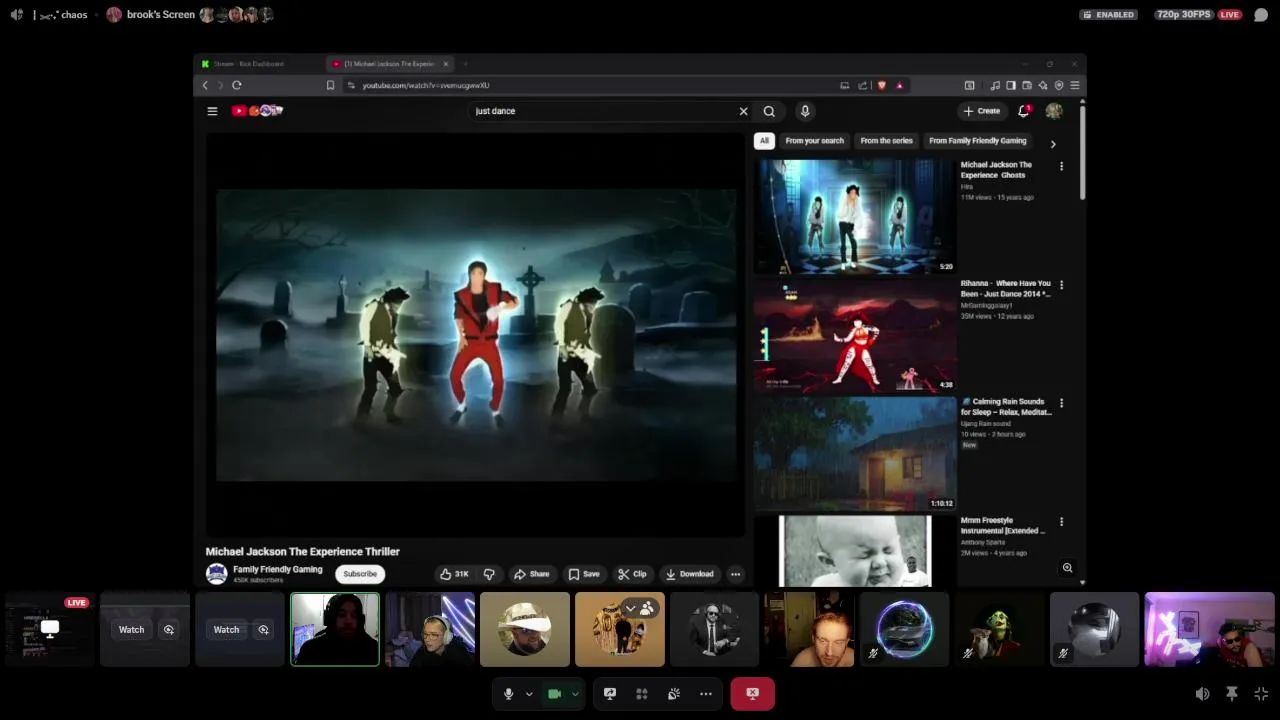This screenshot has height=720, width=1280.
Task: Toggle the camera on/off button
Action: click(x=554, y=694)
